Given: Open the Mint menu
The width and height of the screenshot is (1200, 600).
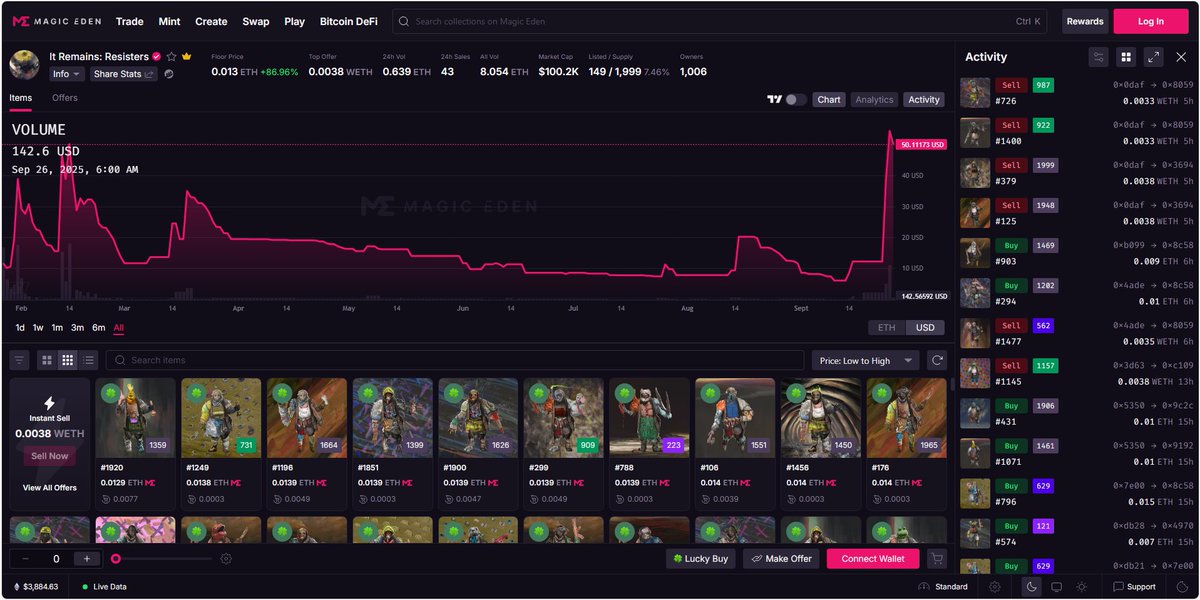Looking at the screenshot, I should click(x=169, y=21).
